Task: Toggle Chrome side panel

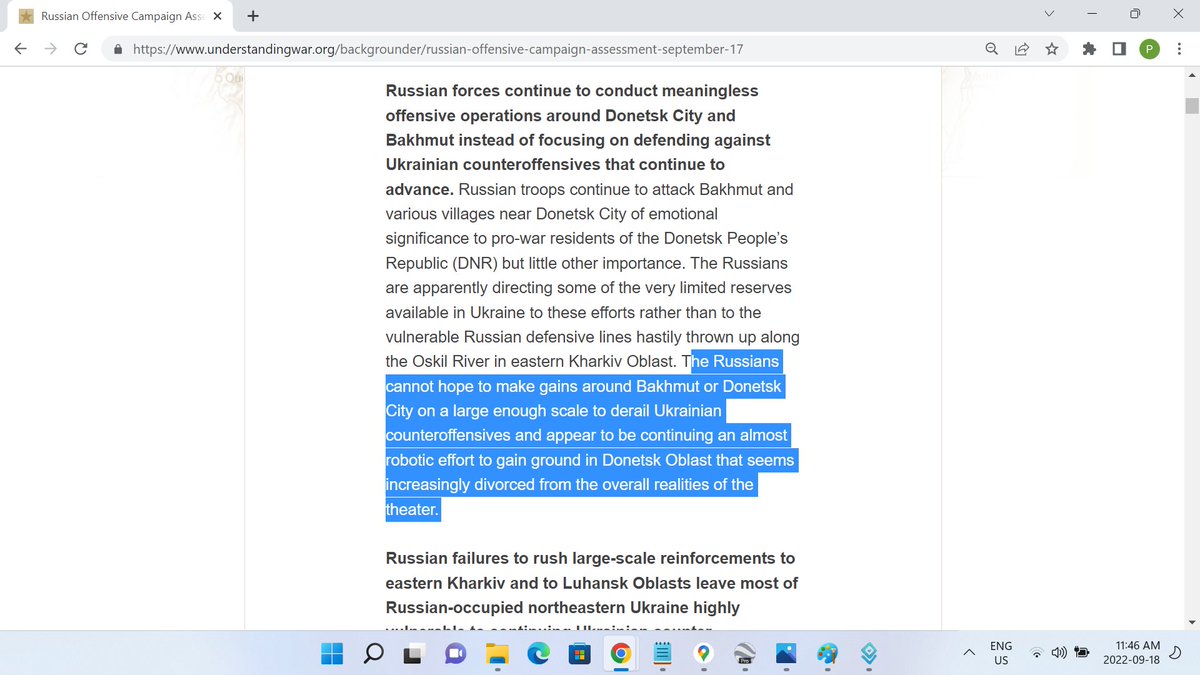Action: point(1120,49)
